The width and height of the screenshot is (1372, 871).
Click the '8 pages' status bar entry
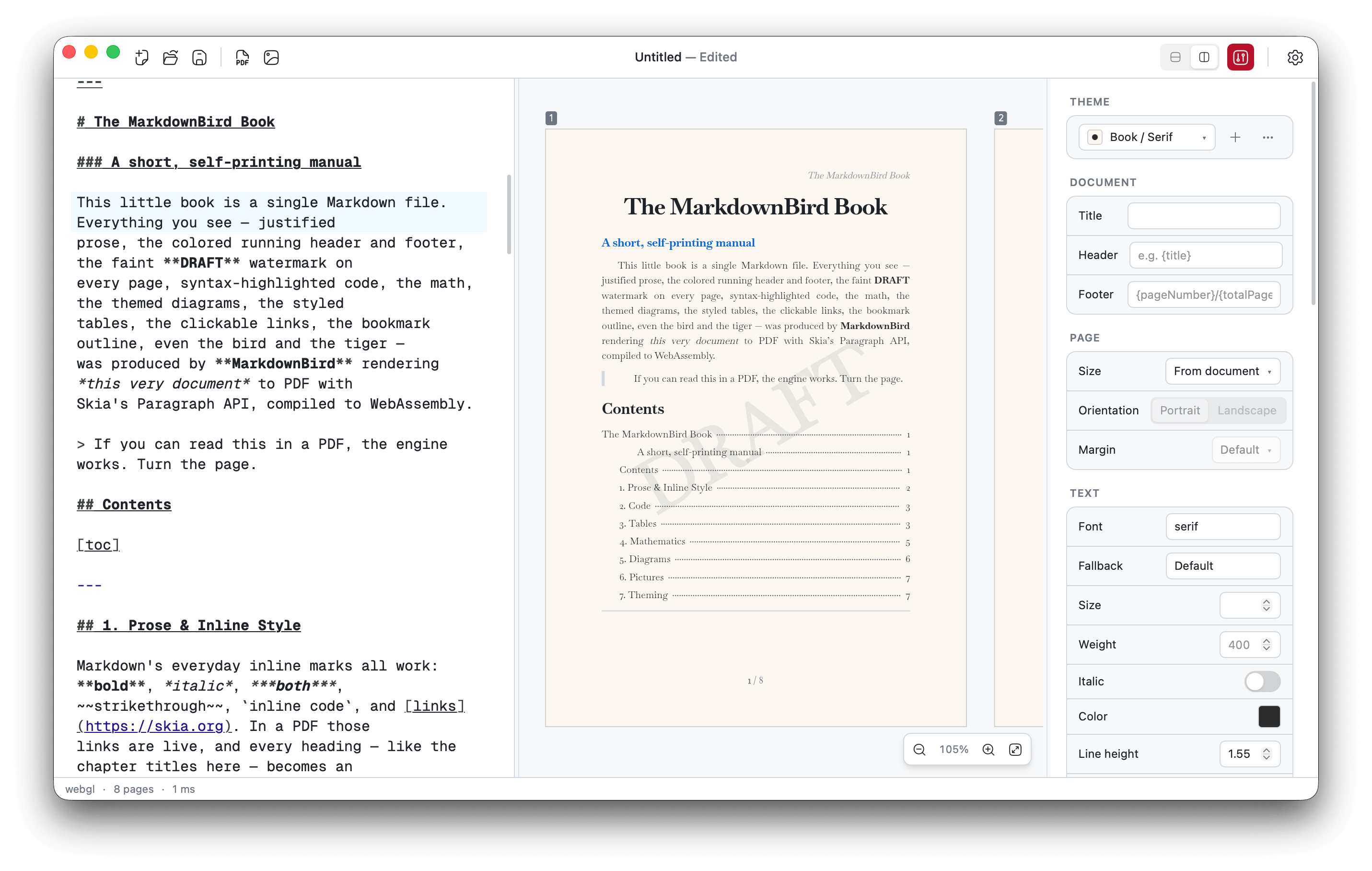pos(133,789)
